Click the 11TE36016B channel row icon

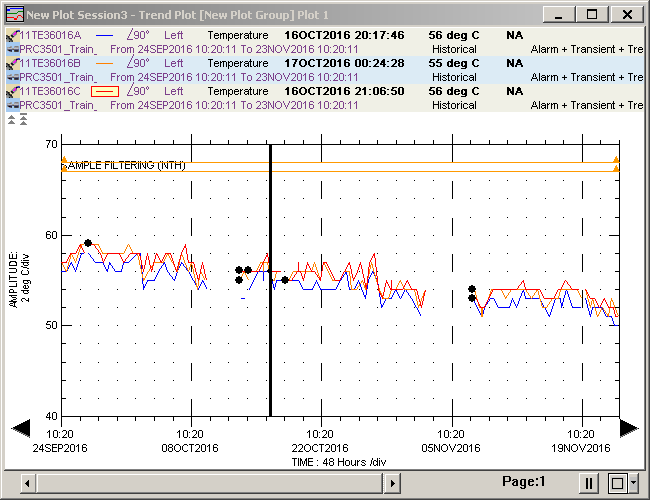tap(12, 63)
